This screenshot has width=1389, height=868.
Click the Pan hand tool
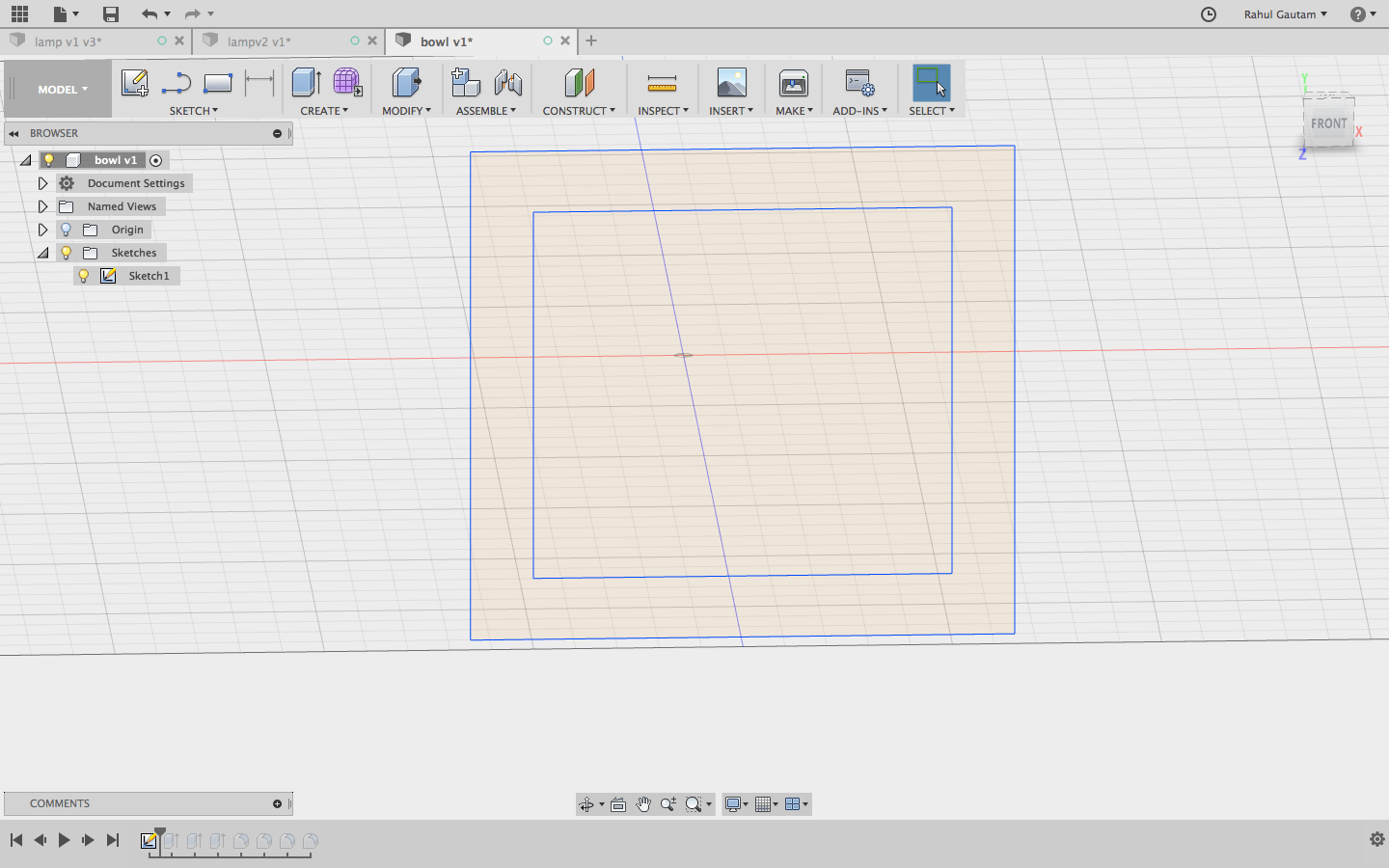[x=642, y=804]
